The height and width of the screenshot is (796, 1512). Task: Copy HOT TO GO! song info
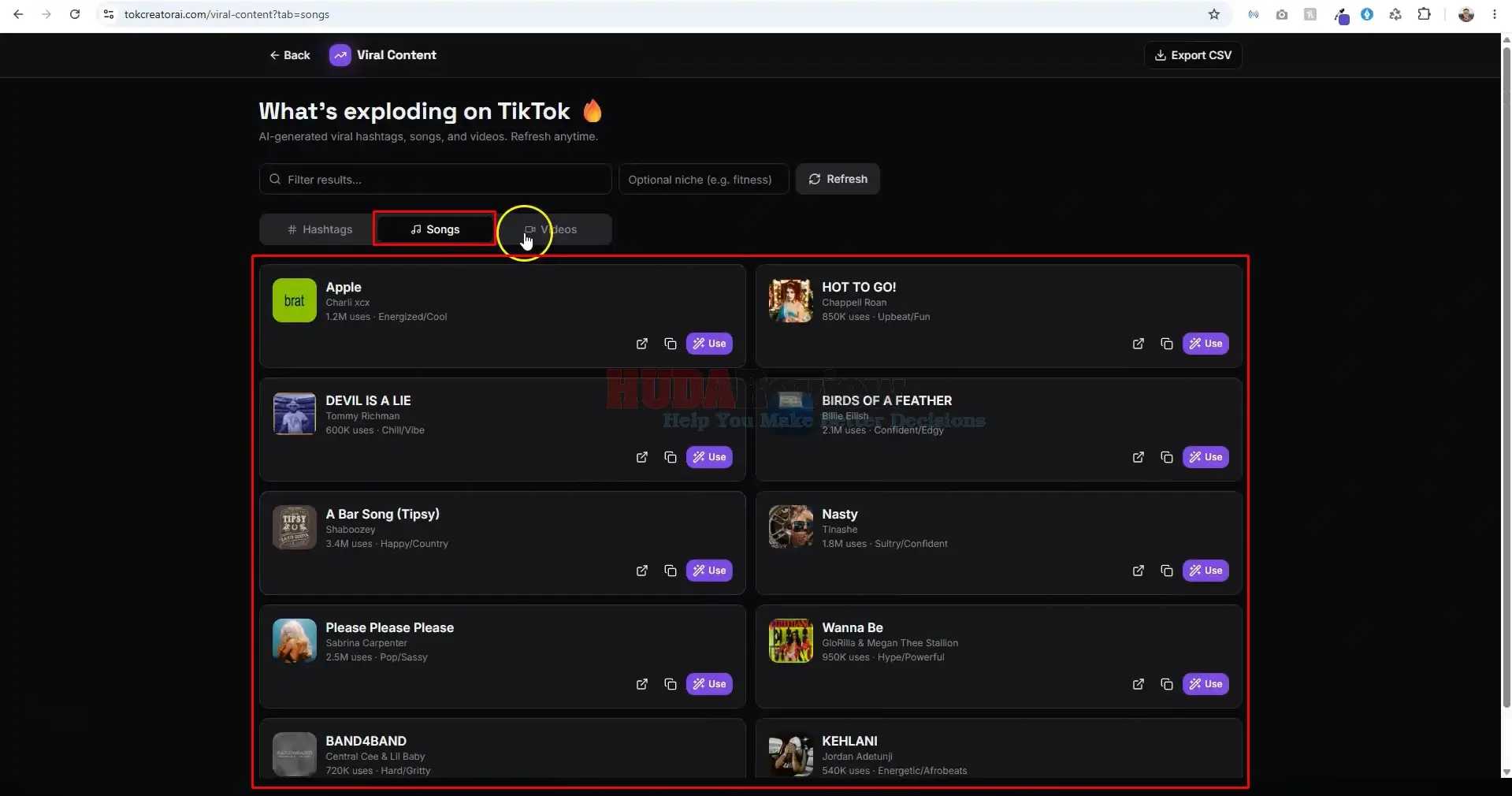[x=1167, y=344]
